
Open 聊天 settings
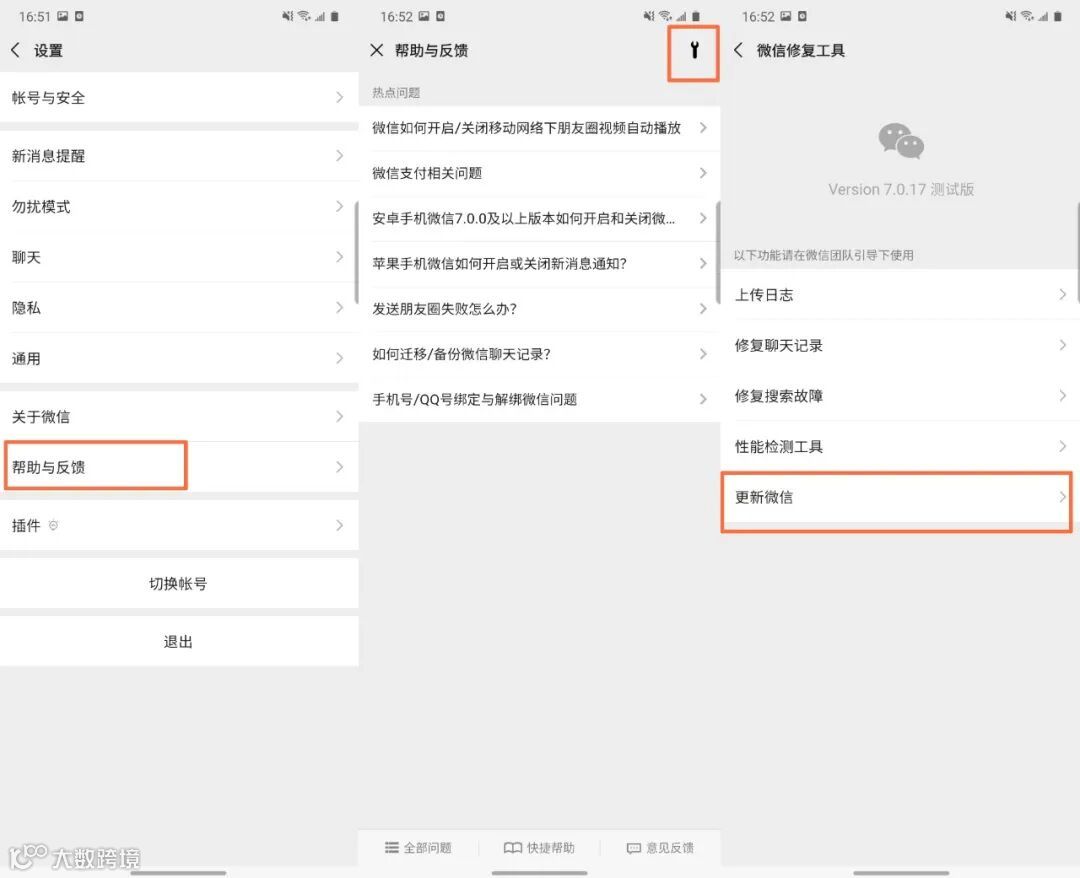(x=179, y=257)
